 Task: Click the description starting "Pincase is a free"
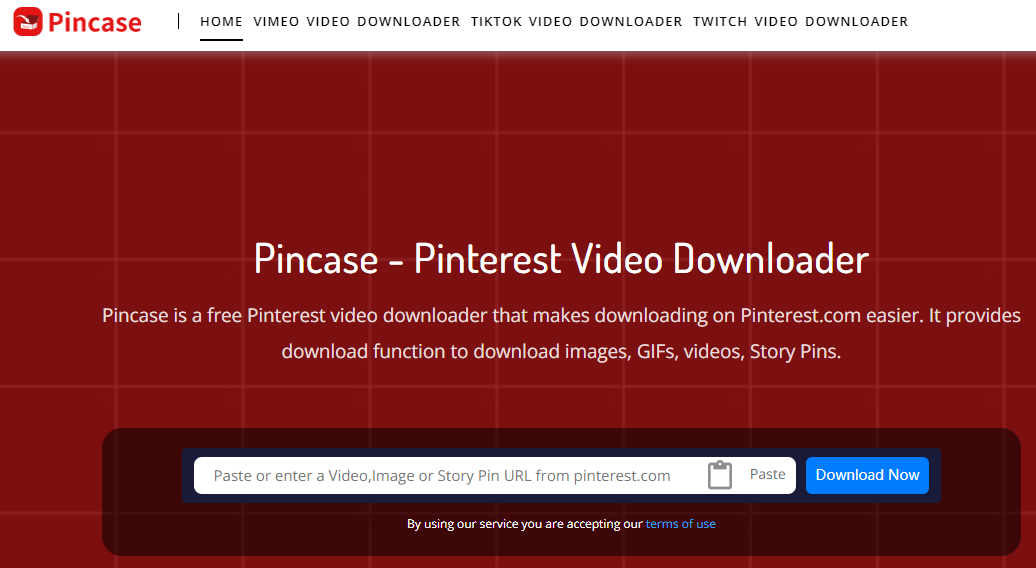[561, 333]
